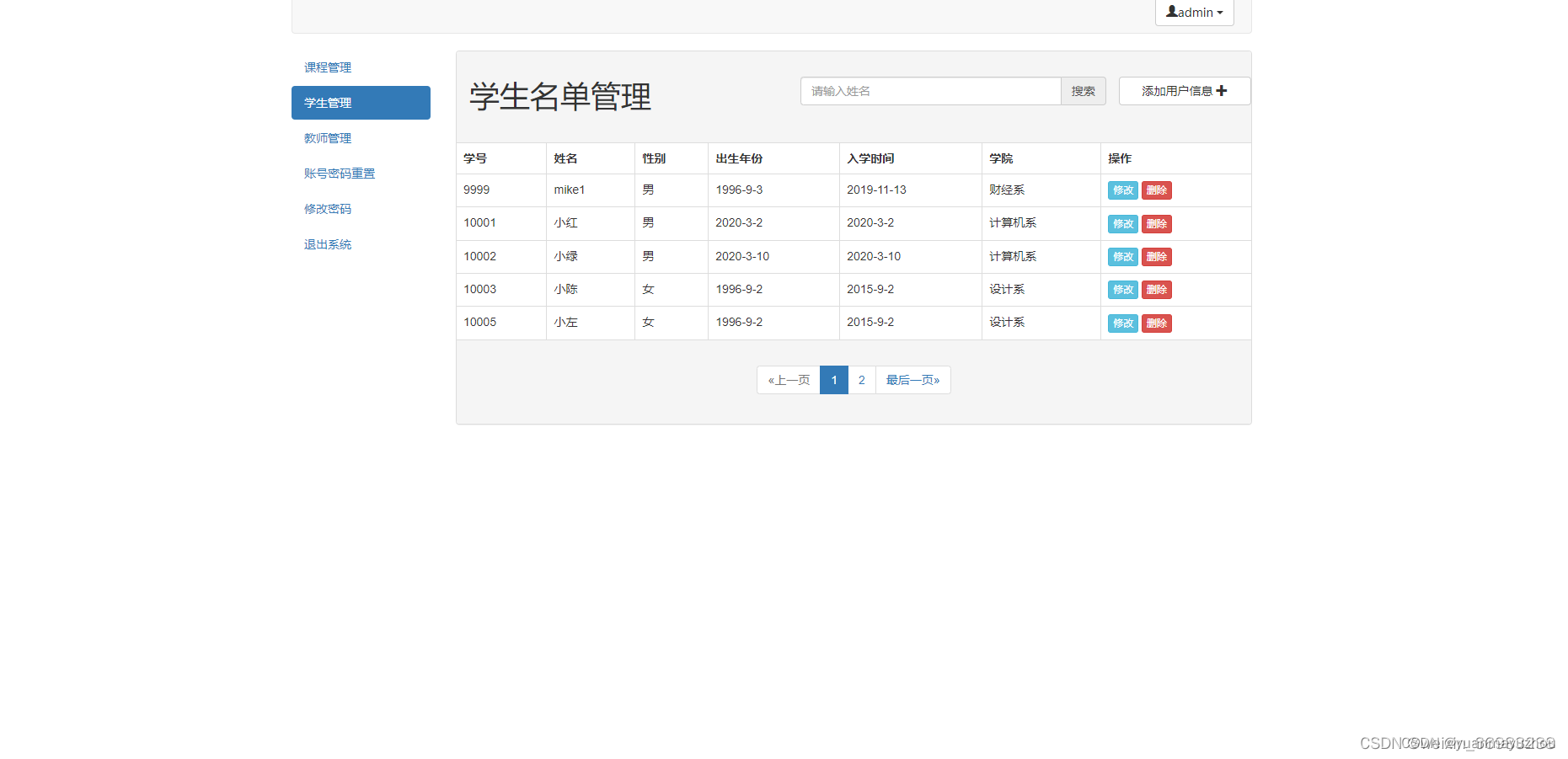
Task: Select 学生管理 in the sidebar
Action: tap(361, 103)
